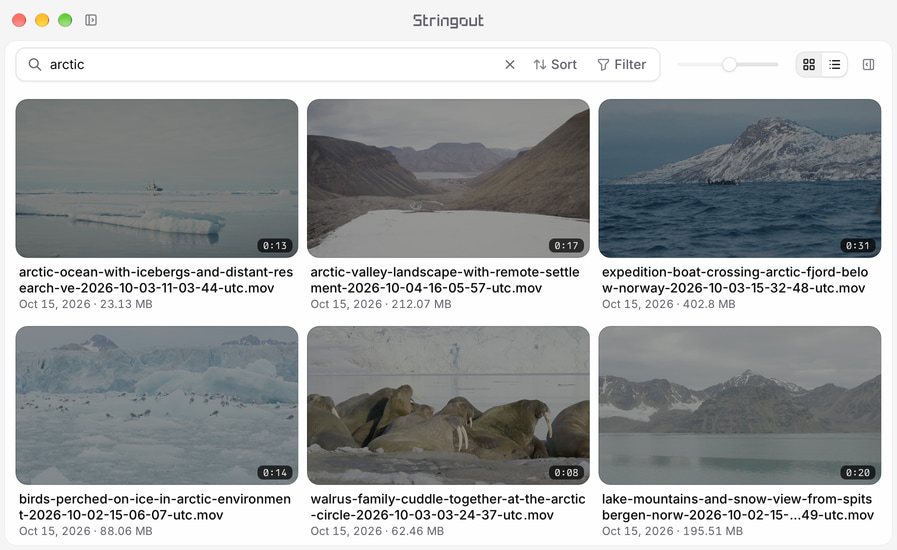Toggle the left sidebar panel icon

pyautogui.click(x=91, y=20)
